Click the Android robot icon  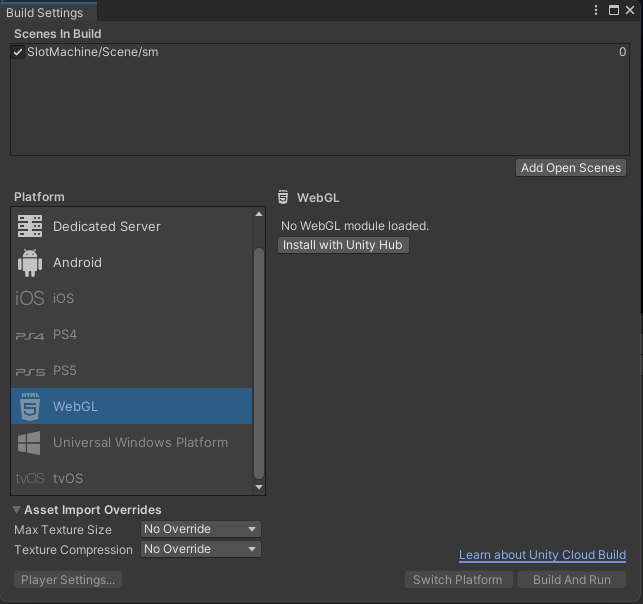[x=30, y=262]
